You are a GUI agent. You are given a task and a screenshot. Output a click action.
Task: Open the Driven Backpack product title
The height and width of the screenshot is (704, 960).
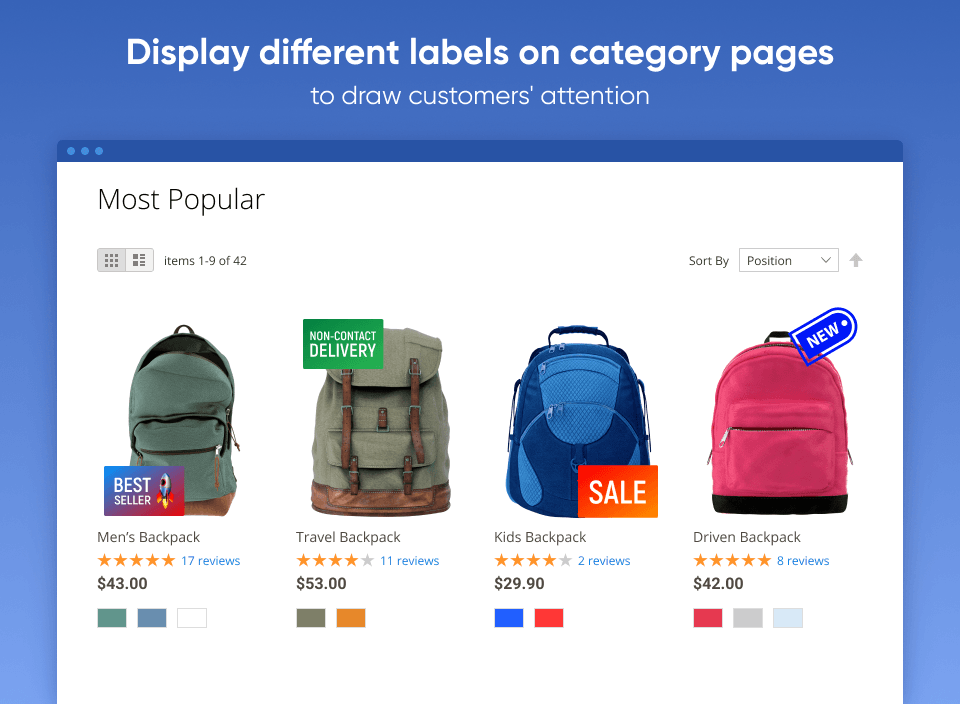(x=747, y=537)
